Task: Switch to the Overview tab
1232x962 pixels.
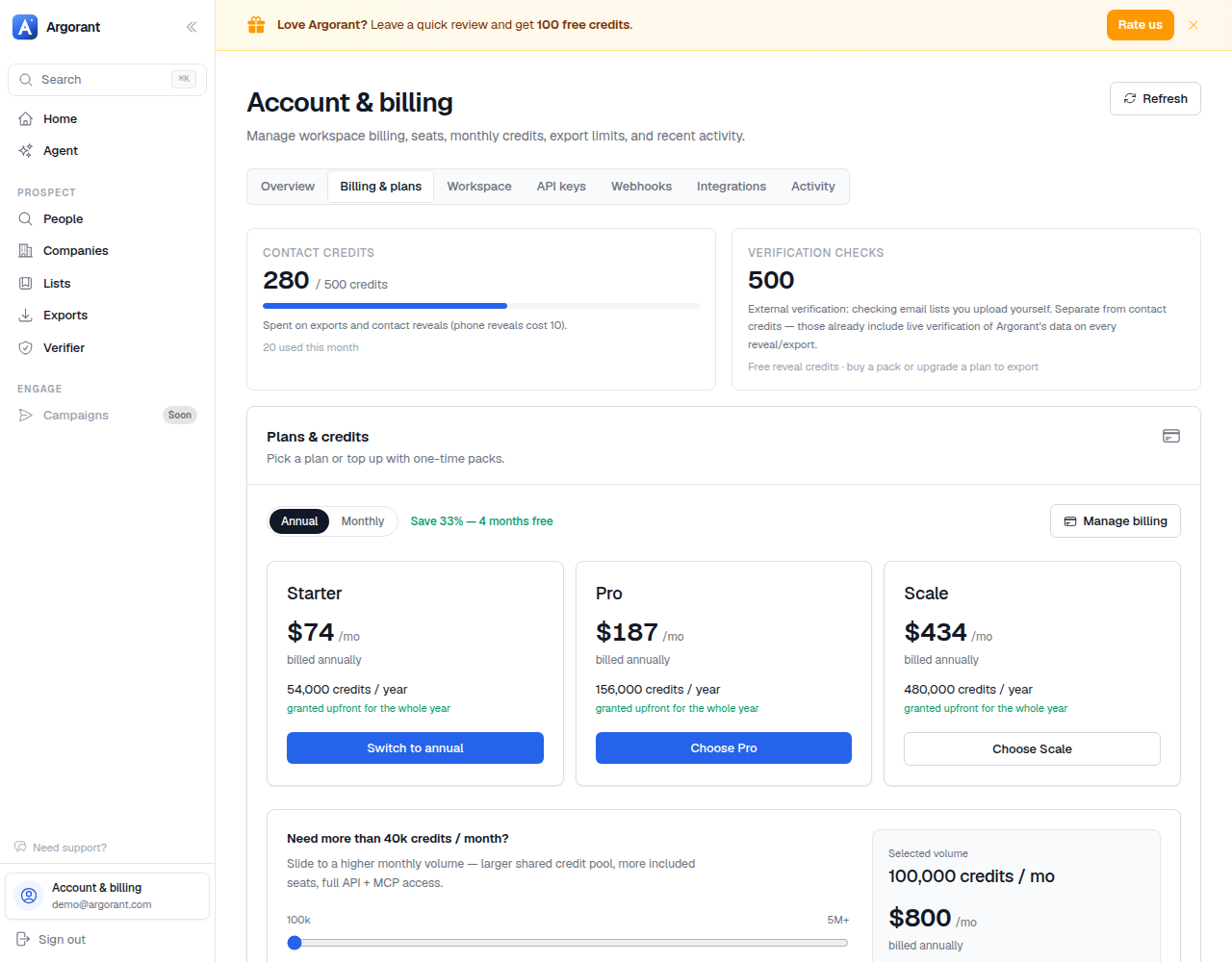Action: click(x=288, y=187)
